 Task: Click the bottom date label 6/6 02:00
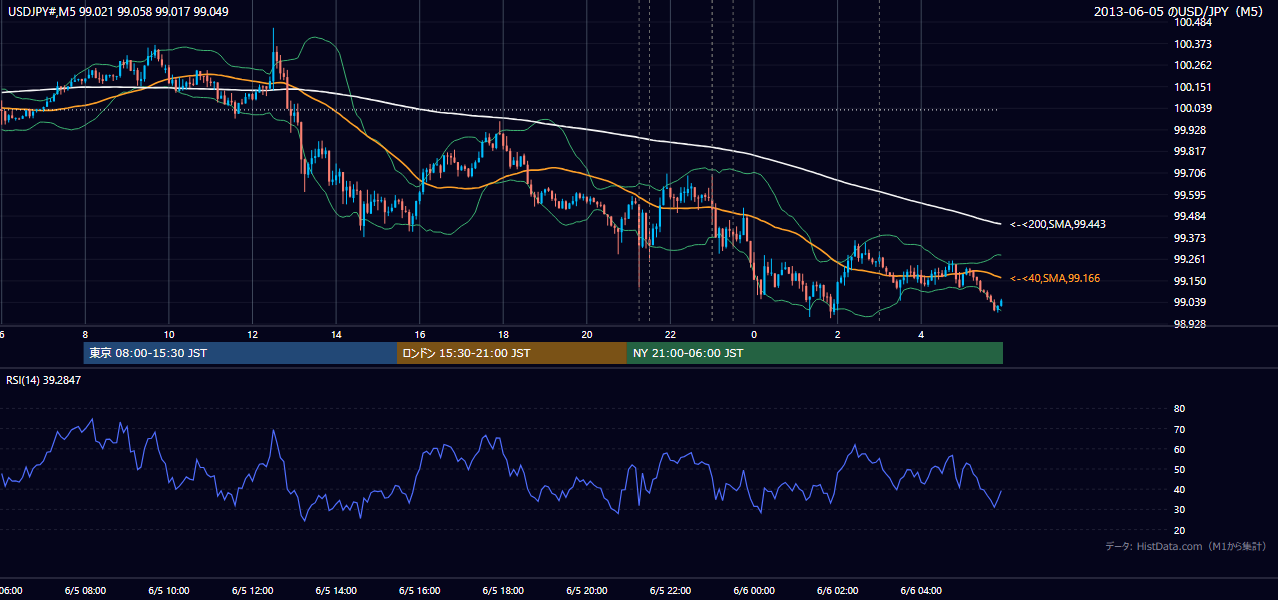pos(838,590)
